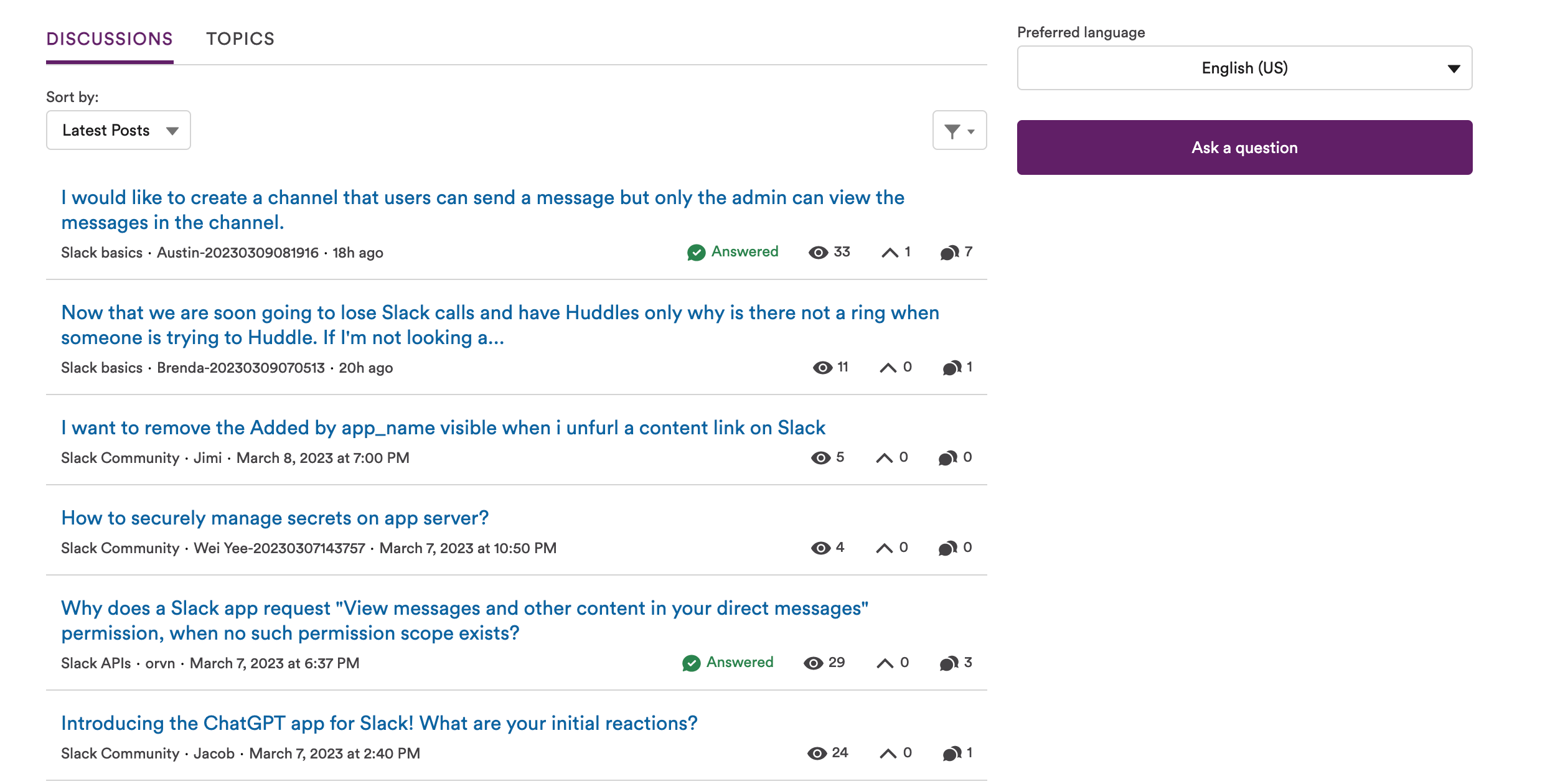
Task: Switch to the Topics tab
Action: point(240,39)
